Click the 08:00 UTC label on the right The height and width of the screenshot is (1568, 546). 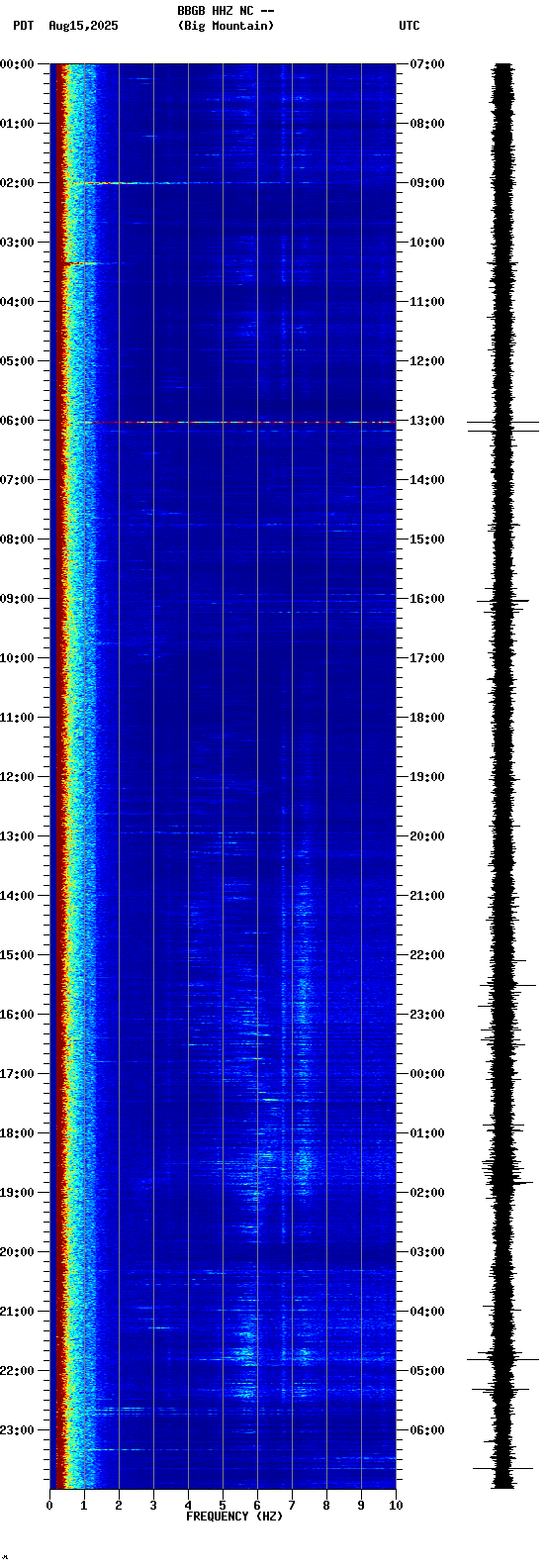[x=427, y=124]
